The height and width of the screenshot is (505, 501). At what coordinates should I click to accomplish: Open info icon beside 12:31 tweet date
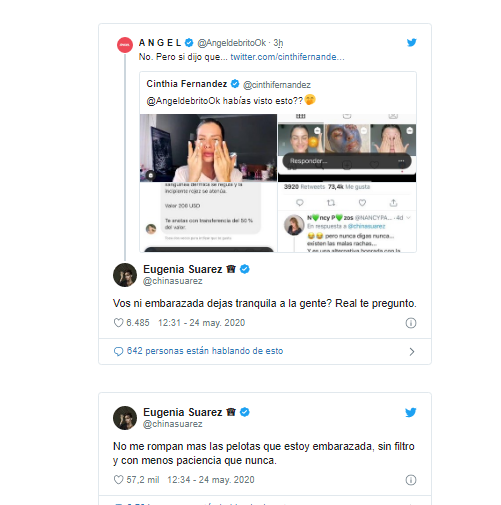click(x=411, y=323)
